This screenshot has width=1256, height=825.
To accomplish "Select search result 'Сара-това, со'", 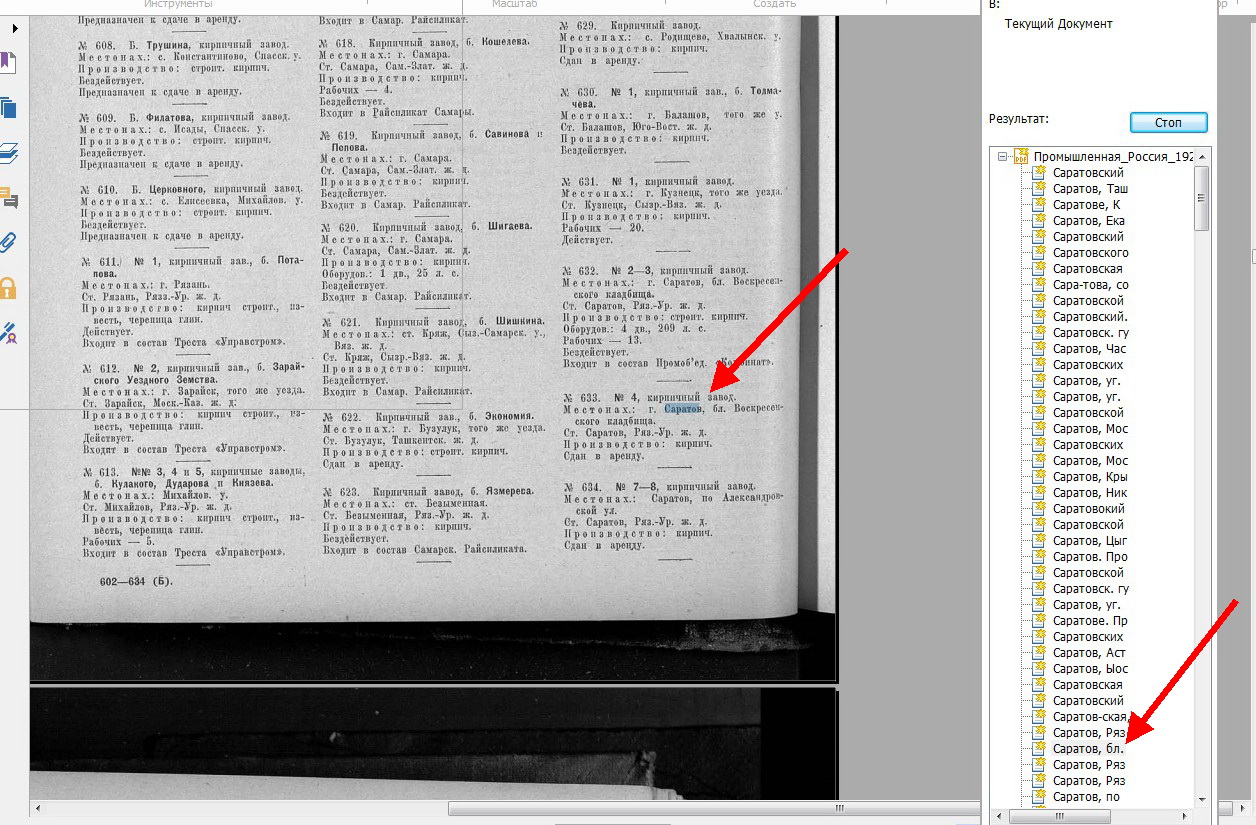I will click(x=1090, y=285).
